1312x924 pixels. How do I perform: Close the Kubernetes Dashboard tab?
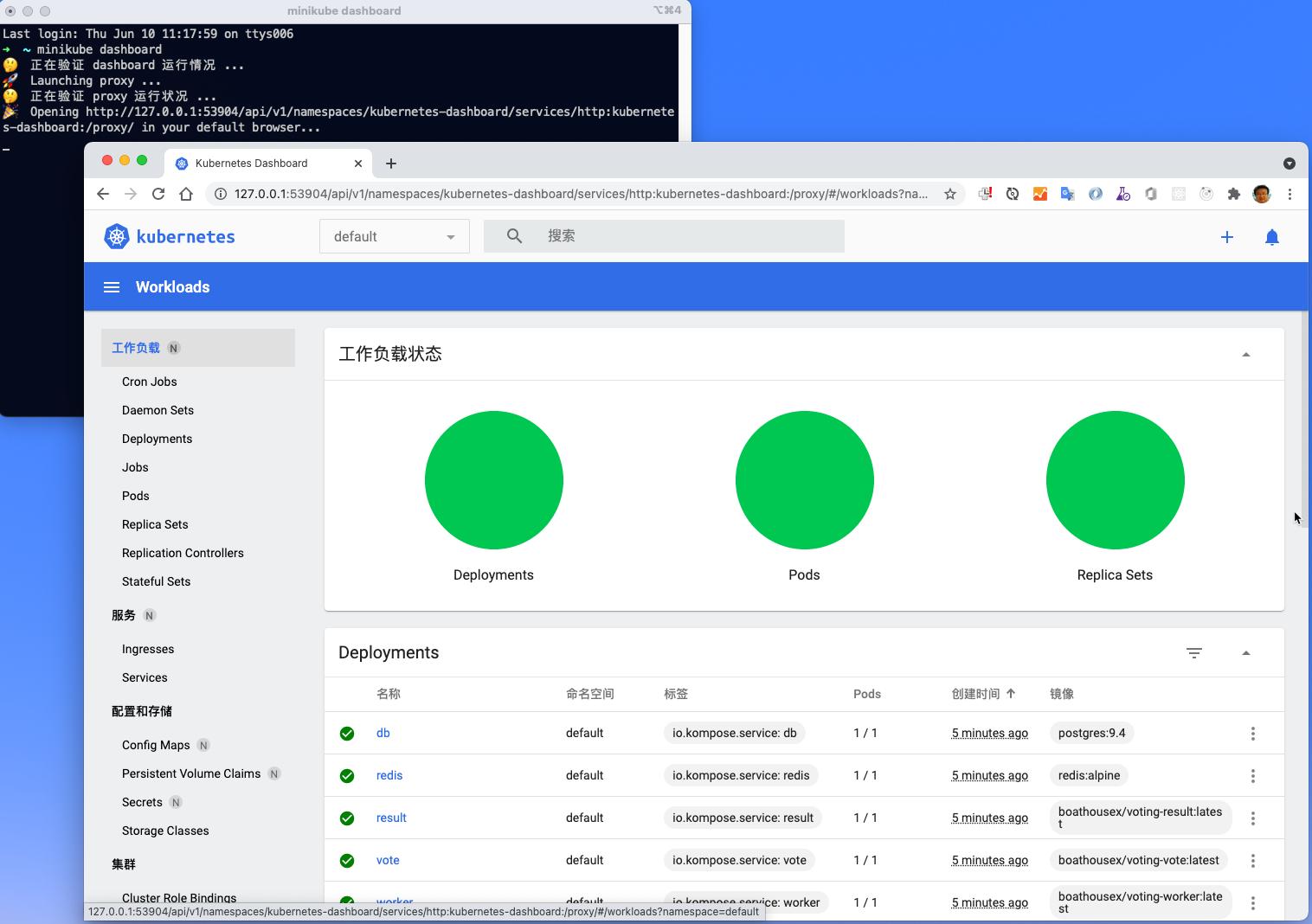point(358,164)
